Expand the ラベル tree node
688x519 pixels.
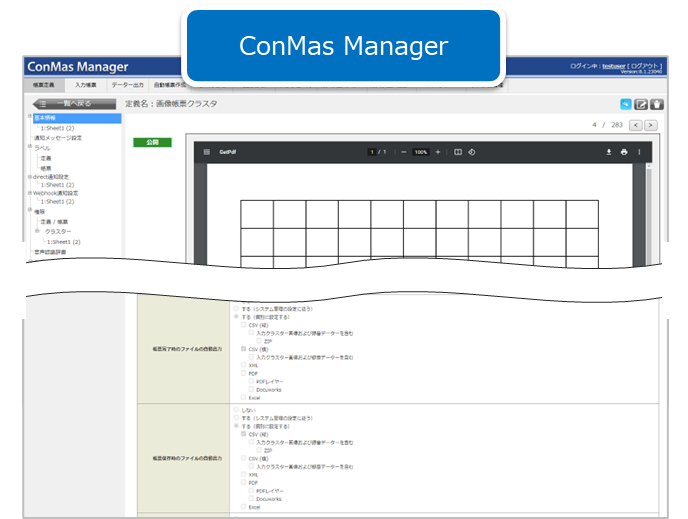tap(31, 148)
